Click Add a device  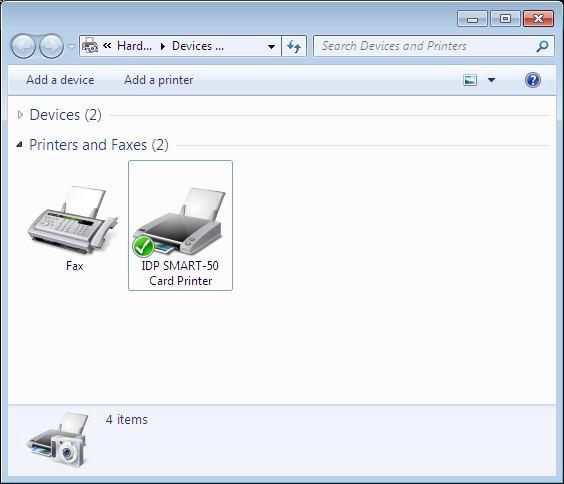point(60,80)
